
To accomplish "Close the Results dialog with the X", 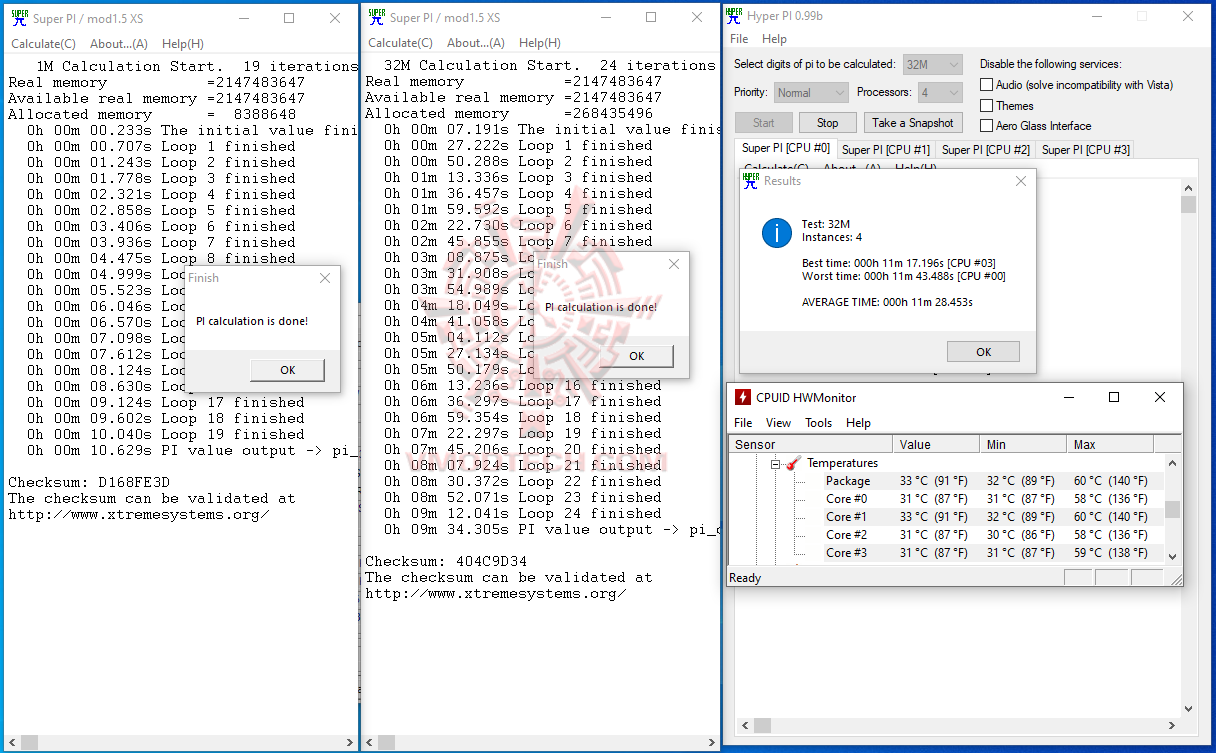I will tap(1020, 181).
